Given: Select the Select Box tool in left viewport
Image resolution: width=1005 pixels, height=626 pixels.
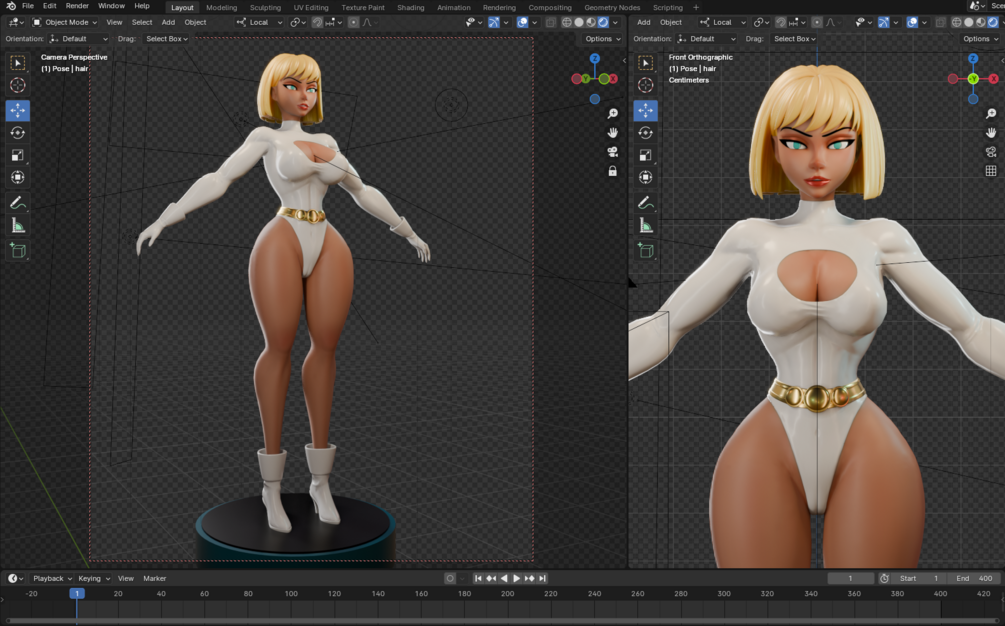Looking at the screenshot, I should 17,63.
